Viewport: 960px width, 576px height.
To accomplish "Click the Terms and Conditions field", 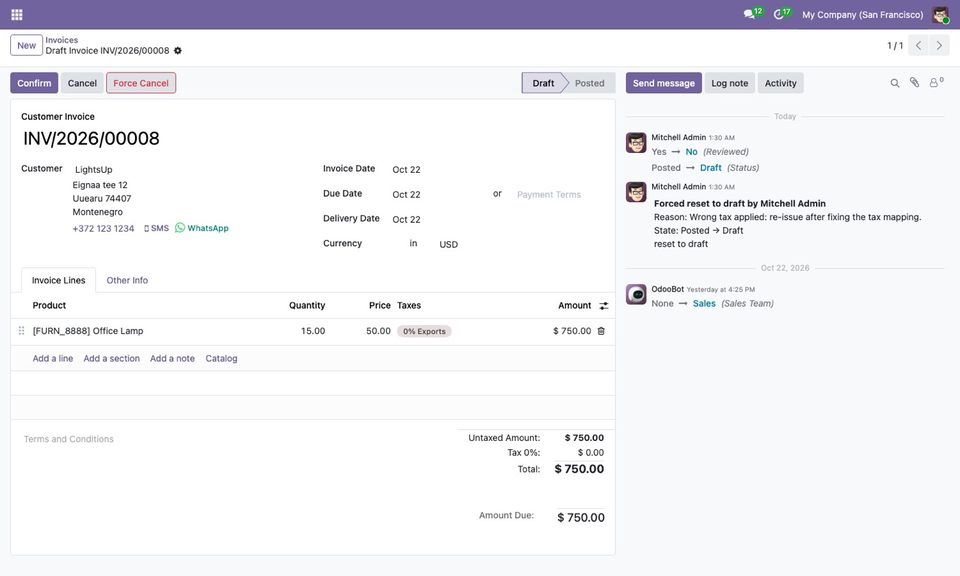I will point(69,439).
